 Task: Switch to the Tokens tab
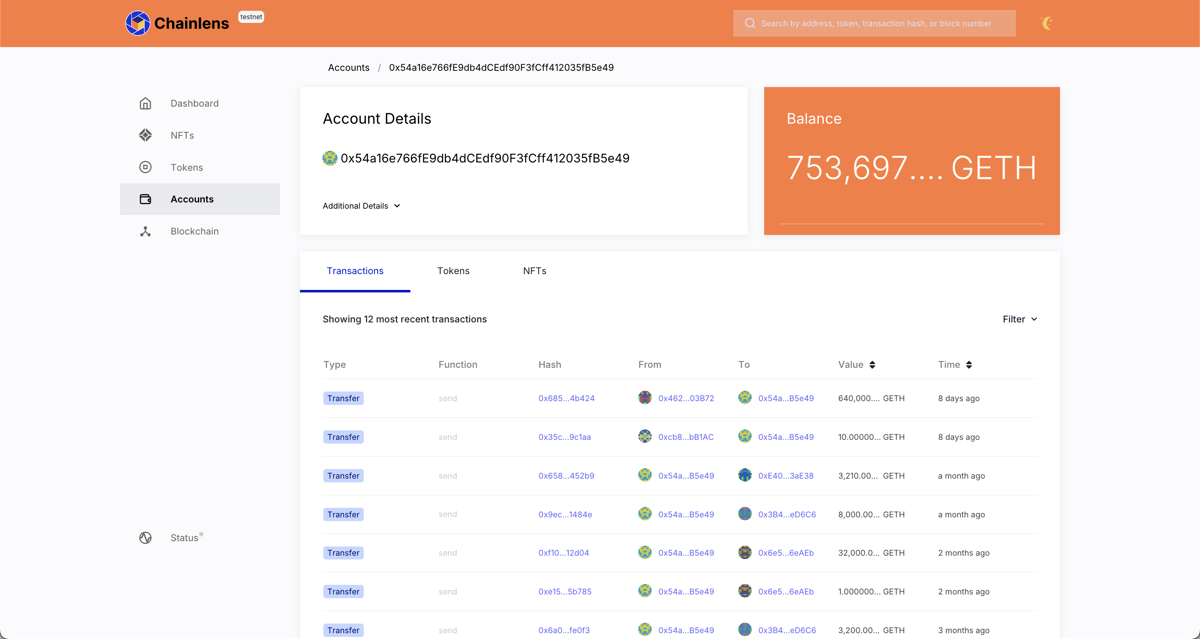pos(453,271)
